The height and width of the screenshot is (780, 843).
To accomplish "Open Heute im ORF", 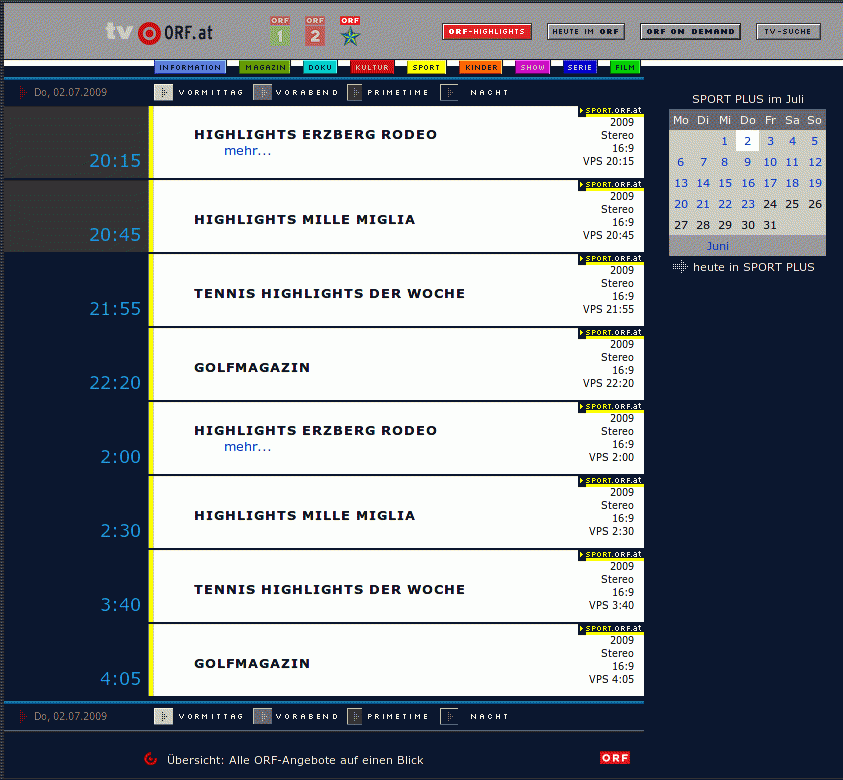I will [x=586, y=31].
